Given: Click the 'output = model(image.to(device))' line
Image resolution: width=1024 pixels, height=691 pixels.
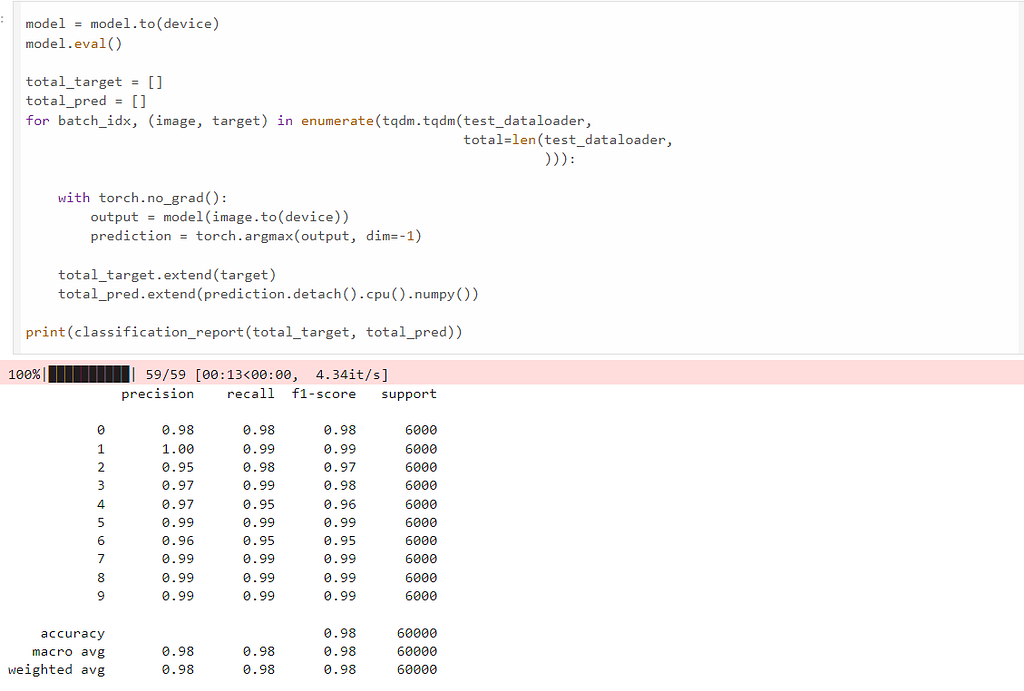Looking at the screenshot, I should click(219, 217).
